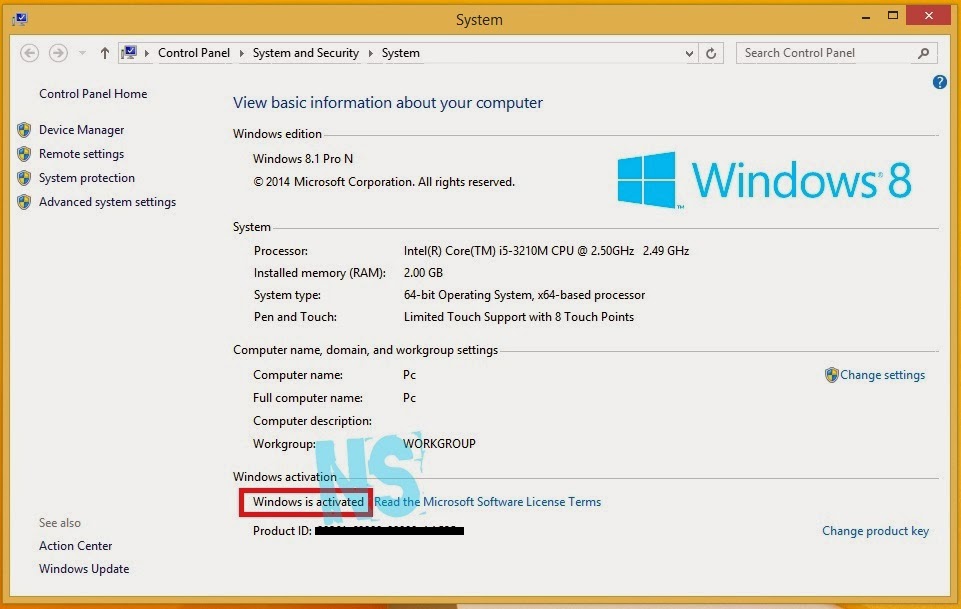Click shield icon beside Remote settings
961x609 pixels.
tap(24, 154)
